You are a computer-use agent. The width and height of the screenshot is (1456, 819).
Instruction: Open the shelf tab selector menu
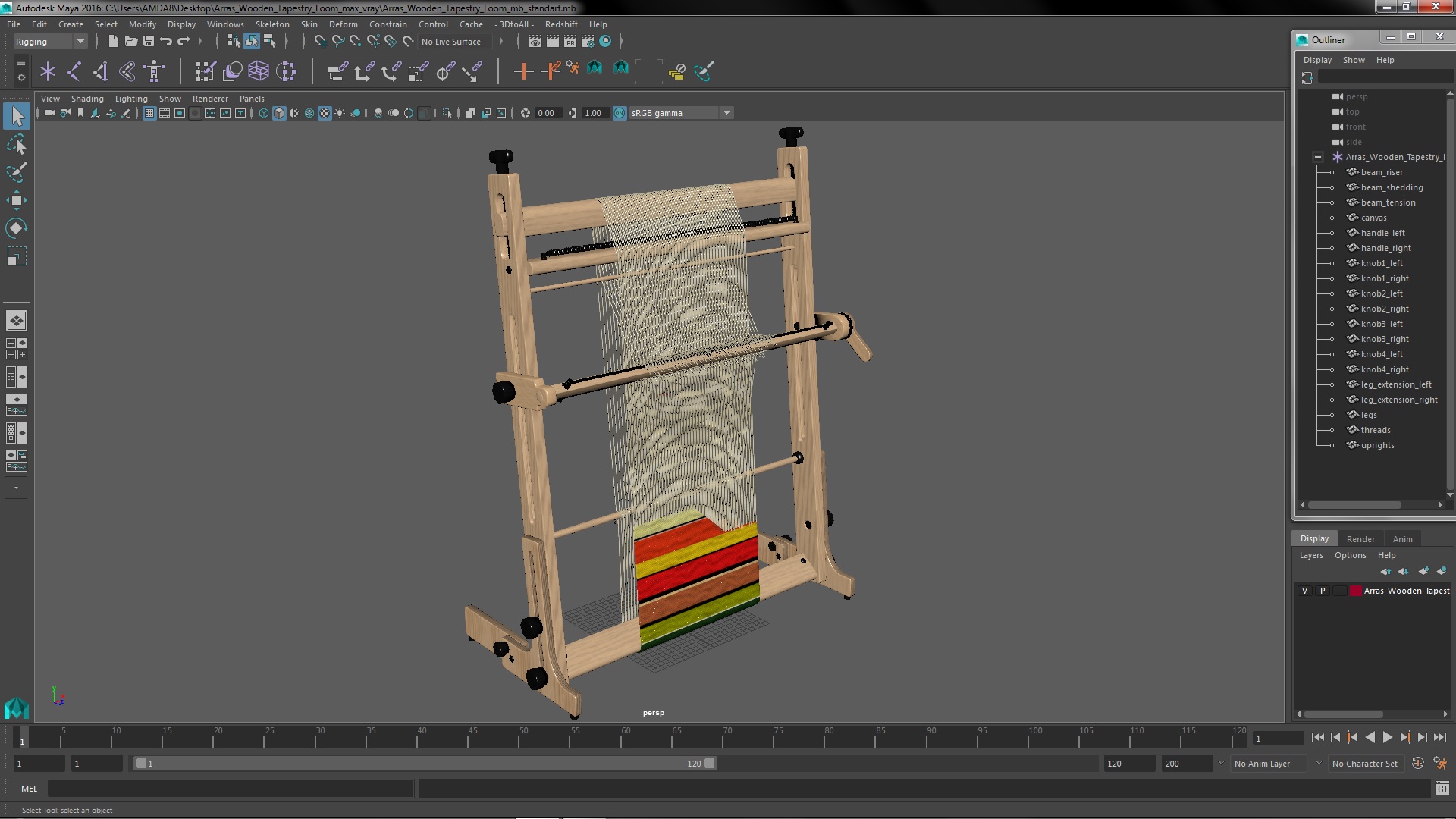click(20, 64)
